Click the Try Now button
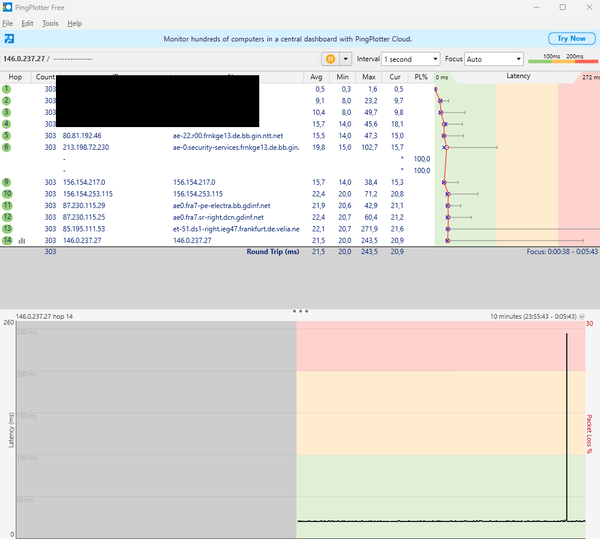 [x=572, y=39]
